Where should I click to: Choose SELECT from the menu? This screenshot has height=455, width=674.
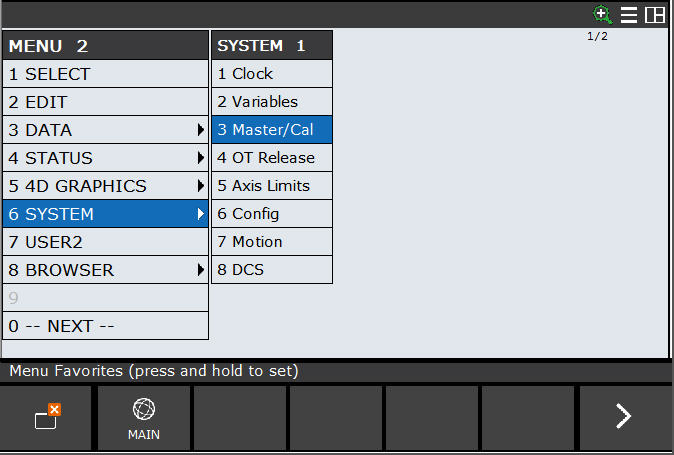tap(105, 74)
